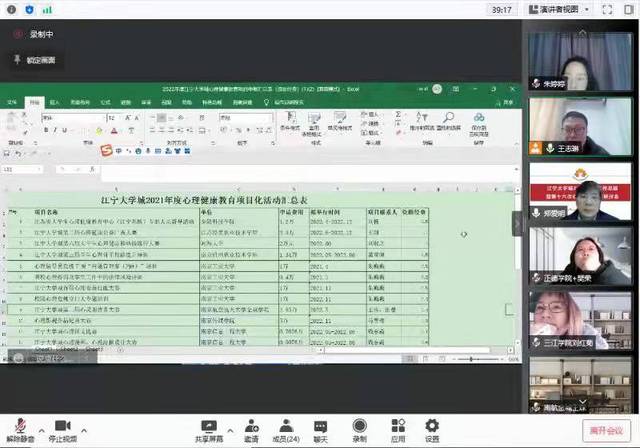Toggle Bold in Excel ribbon
640x448 pixels.
[46, 130]
